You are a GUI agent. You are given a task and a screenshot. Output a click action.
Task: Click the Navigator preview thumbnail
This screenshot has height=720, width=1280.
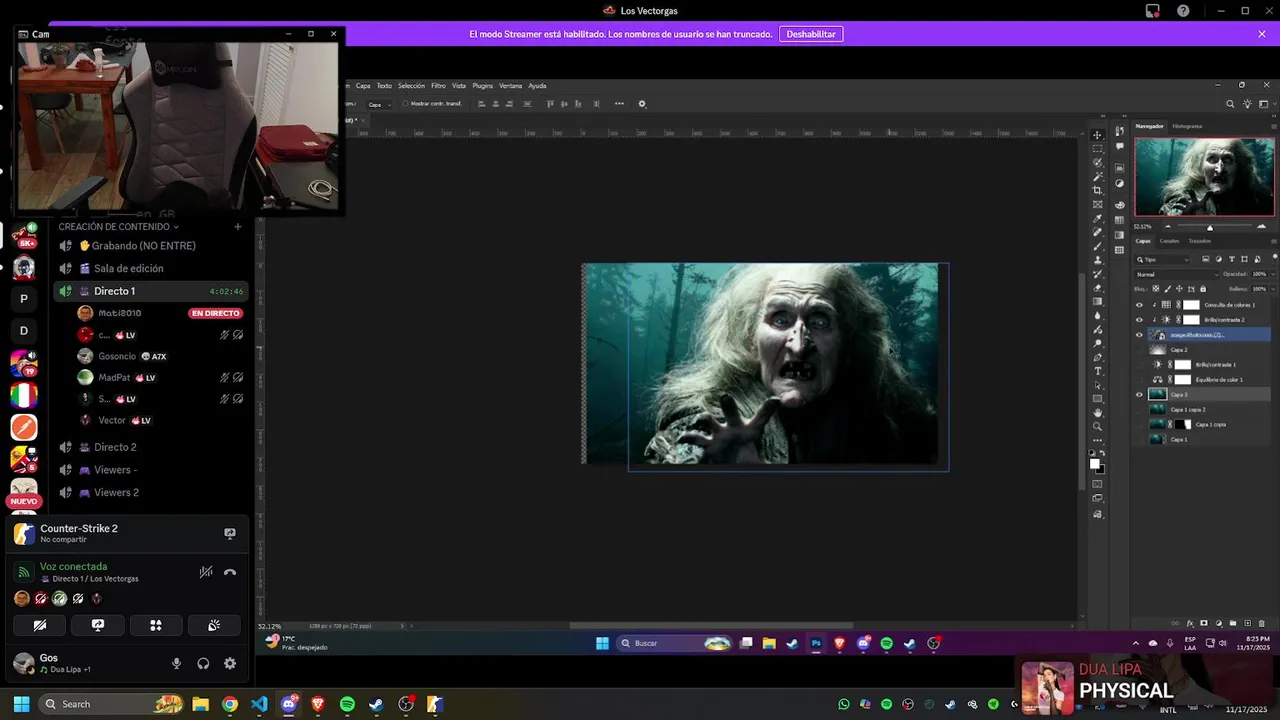(x=1204, y=176)
